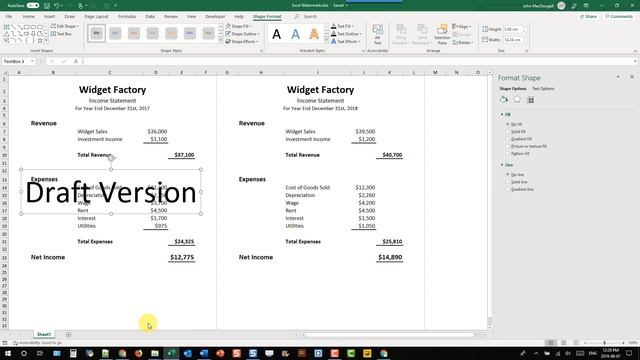Select Picture or texture fill option
Screen dimensions: 640x360
coord(508,146)
